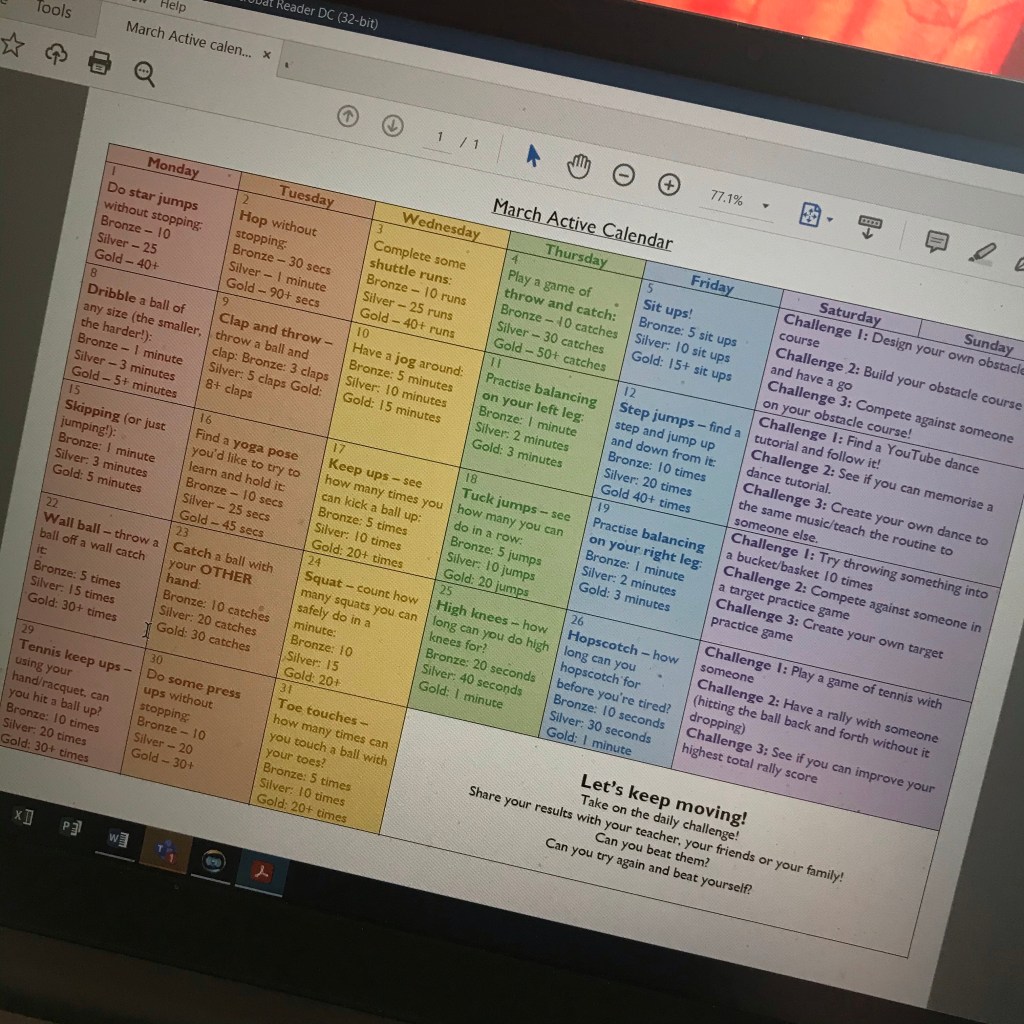The height and width of the screenshot is (1024, 1024).
Task: Zoom out using the minus button
Action: 623,175
